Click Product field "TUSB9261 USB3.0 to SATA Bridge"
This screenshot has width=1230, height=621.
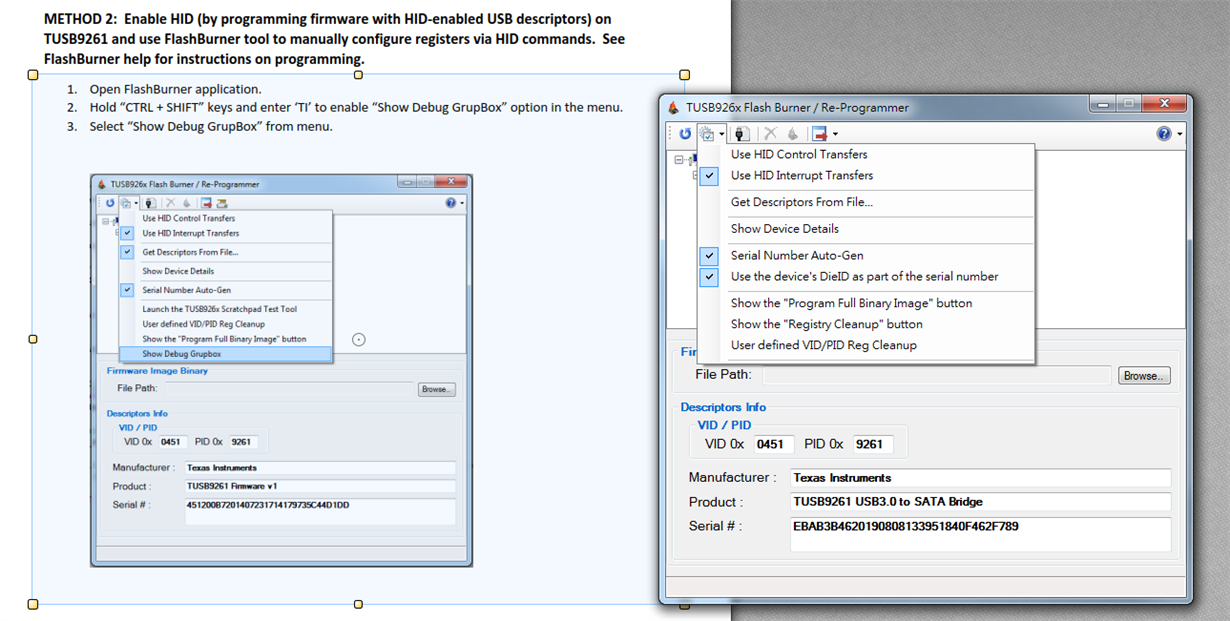coord(980,502)
